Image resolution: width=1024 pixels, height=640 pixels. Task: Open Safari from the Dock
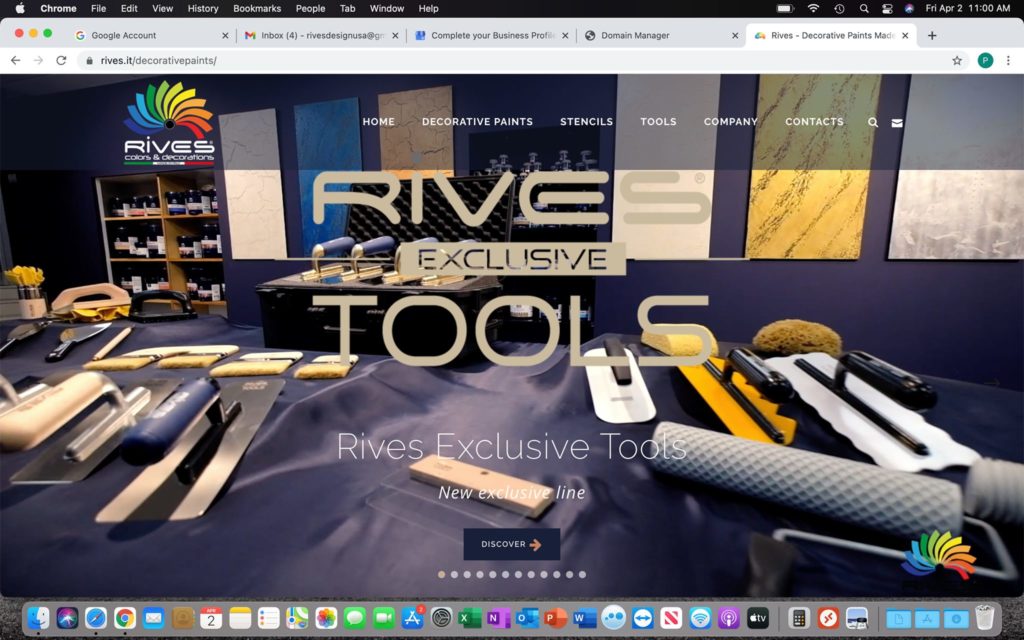click(x=96, y=617)
